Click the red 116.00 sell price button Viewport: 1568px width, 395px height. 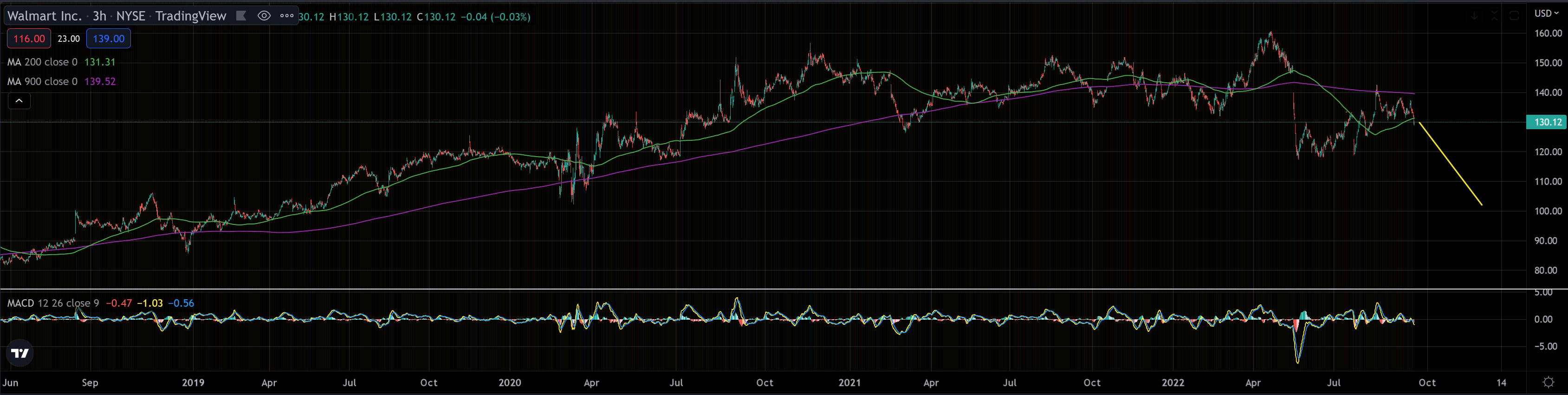click(x=29, y=39)
